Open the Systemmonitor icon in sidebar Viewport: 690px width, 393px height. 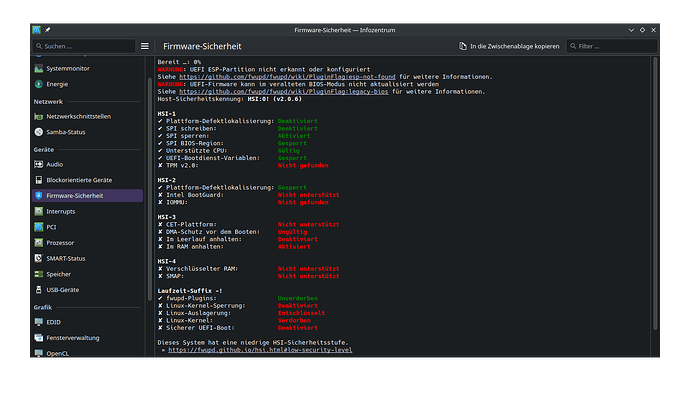tap(39, 68)
